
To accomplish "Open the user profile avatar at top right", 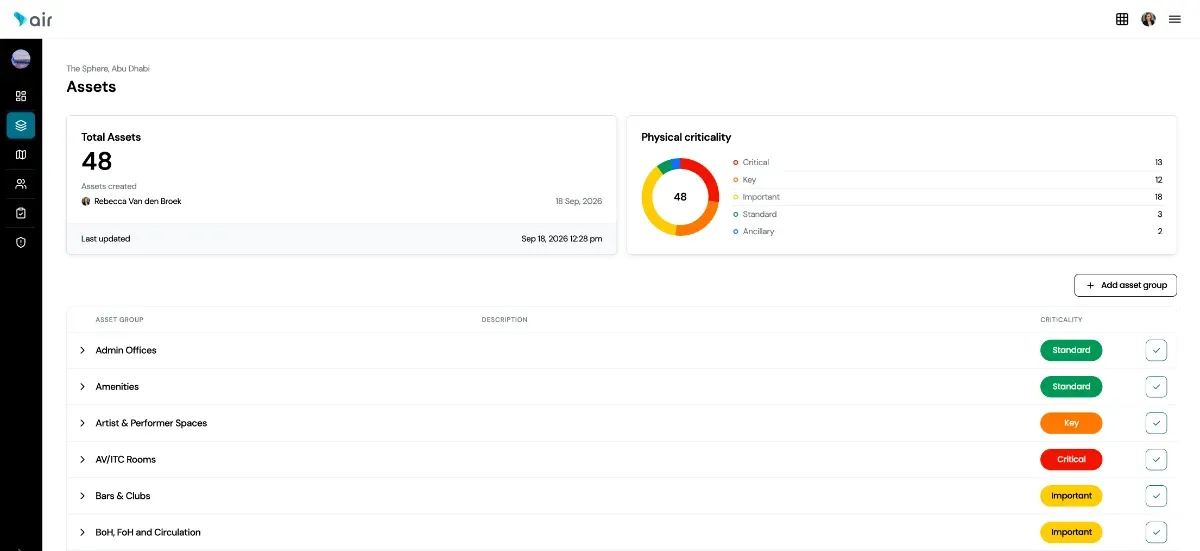I will click(1148, 19).
